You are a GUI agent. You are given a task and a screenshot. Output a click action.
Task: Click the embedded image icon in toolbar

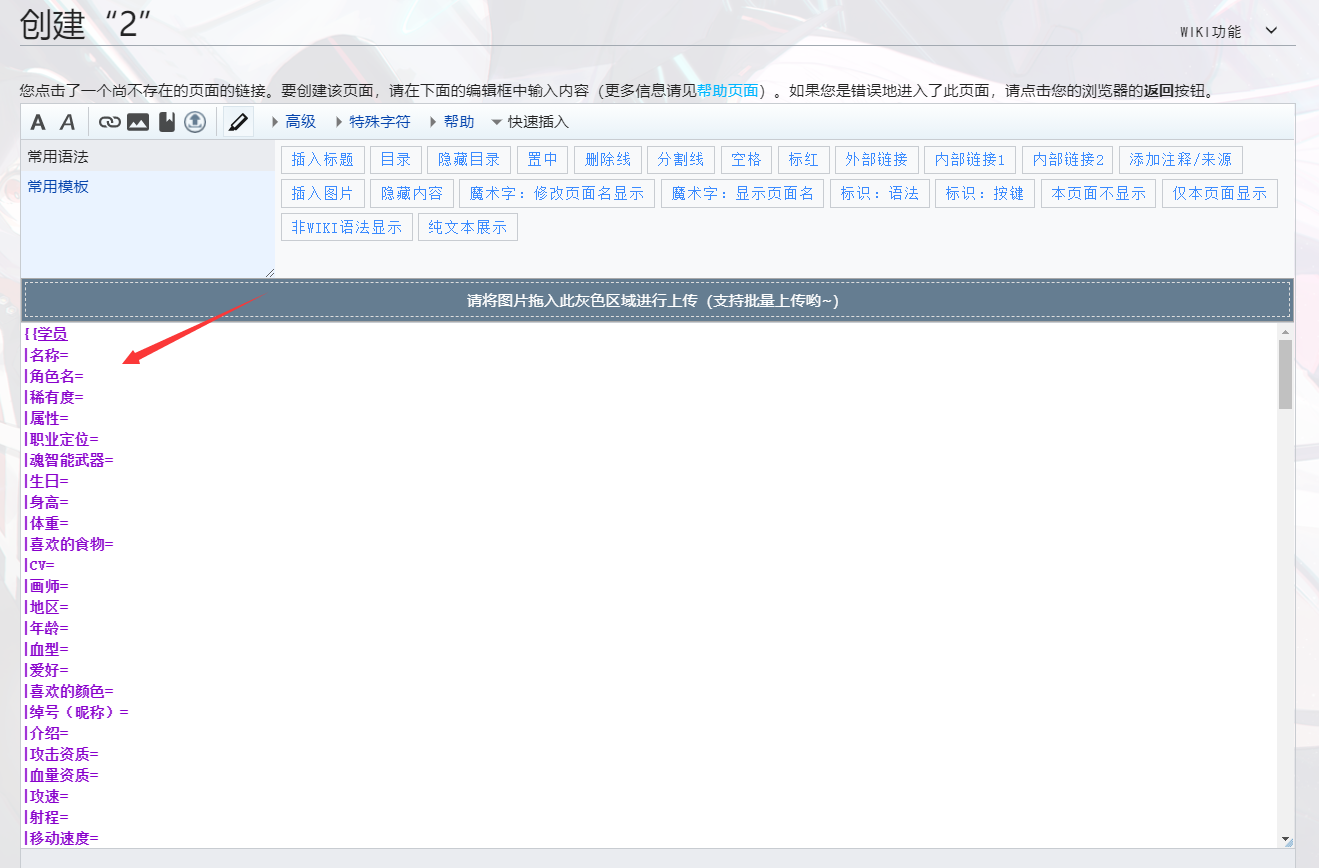tap(136, 121)
